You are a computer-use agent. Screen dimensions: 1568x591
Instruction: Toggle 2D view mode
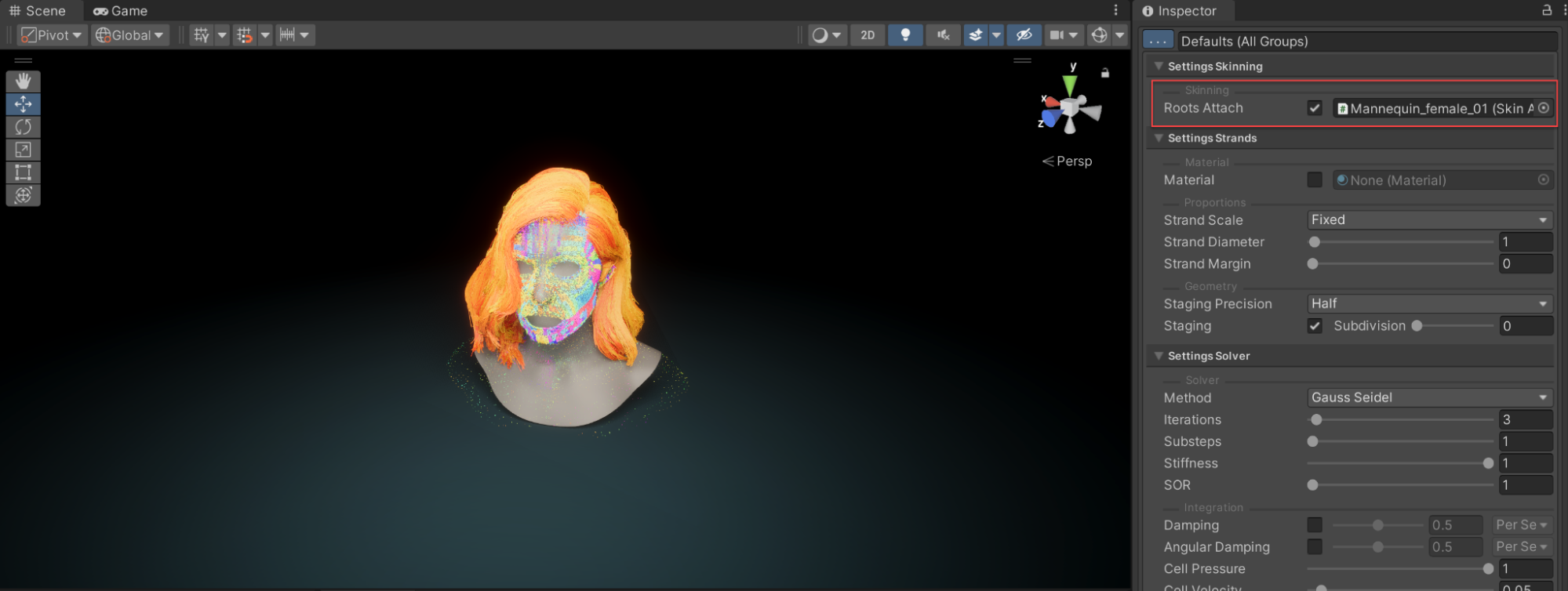[868, 35]
